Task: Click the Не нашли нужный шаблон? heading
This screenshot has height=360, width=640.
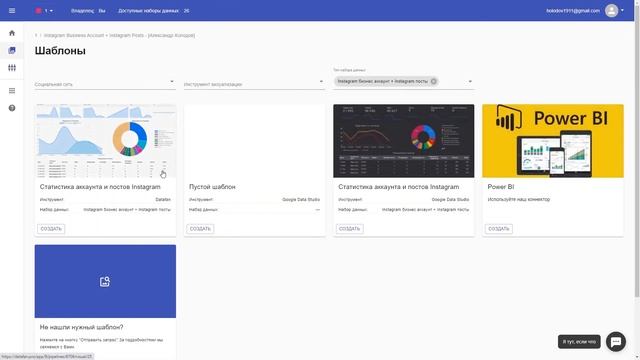Action: (x=81, y=327)
